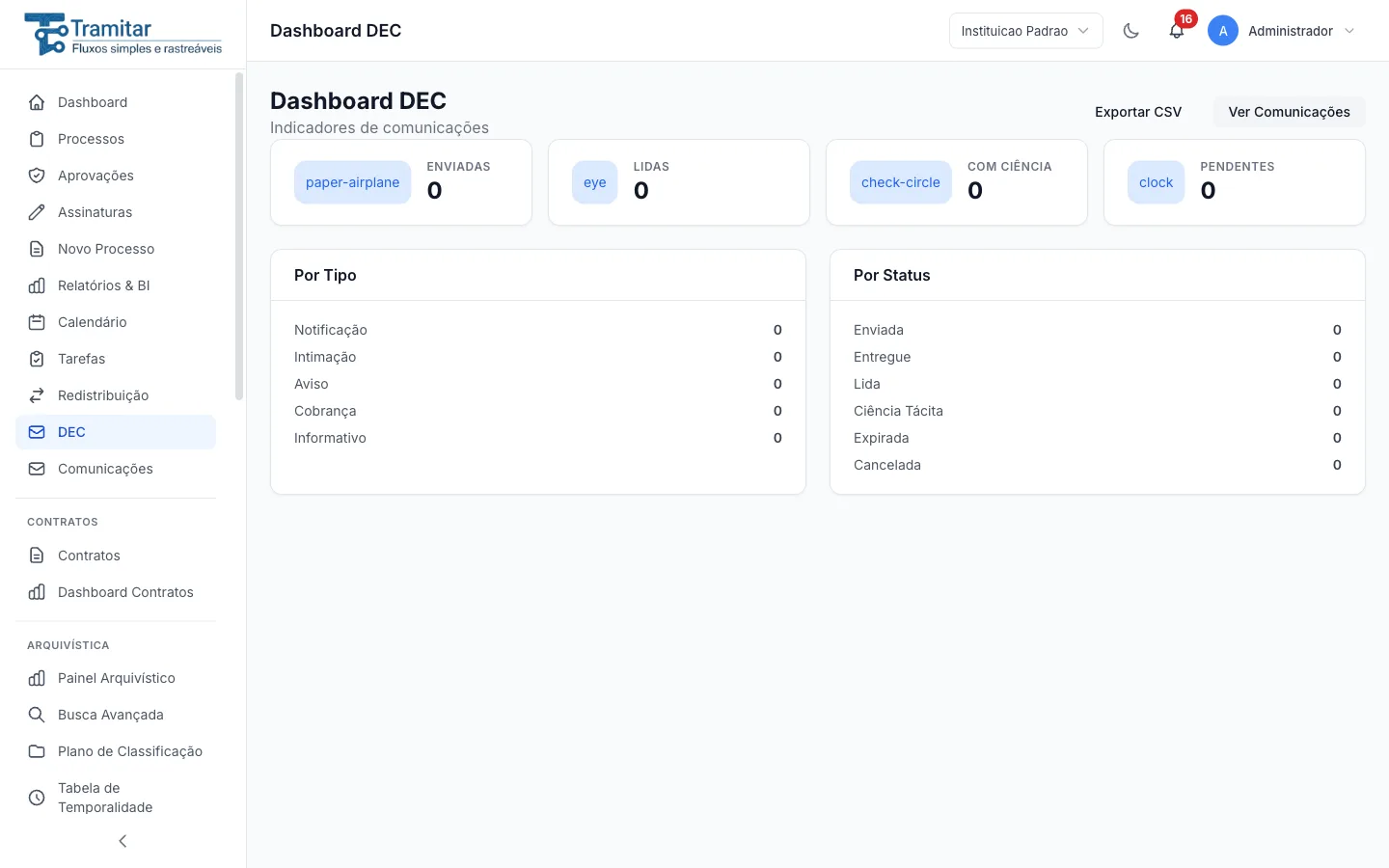Open the Administrador user menu chevron
The image size is (1389, 868).
click(1349, 31)
